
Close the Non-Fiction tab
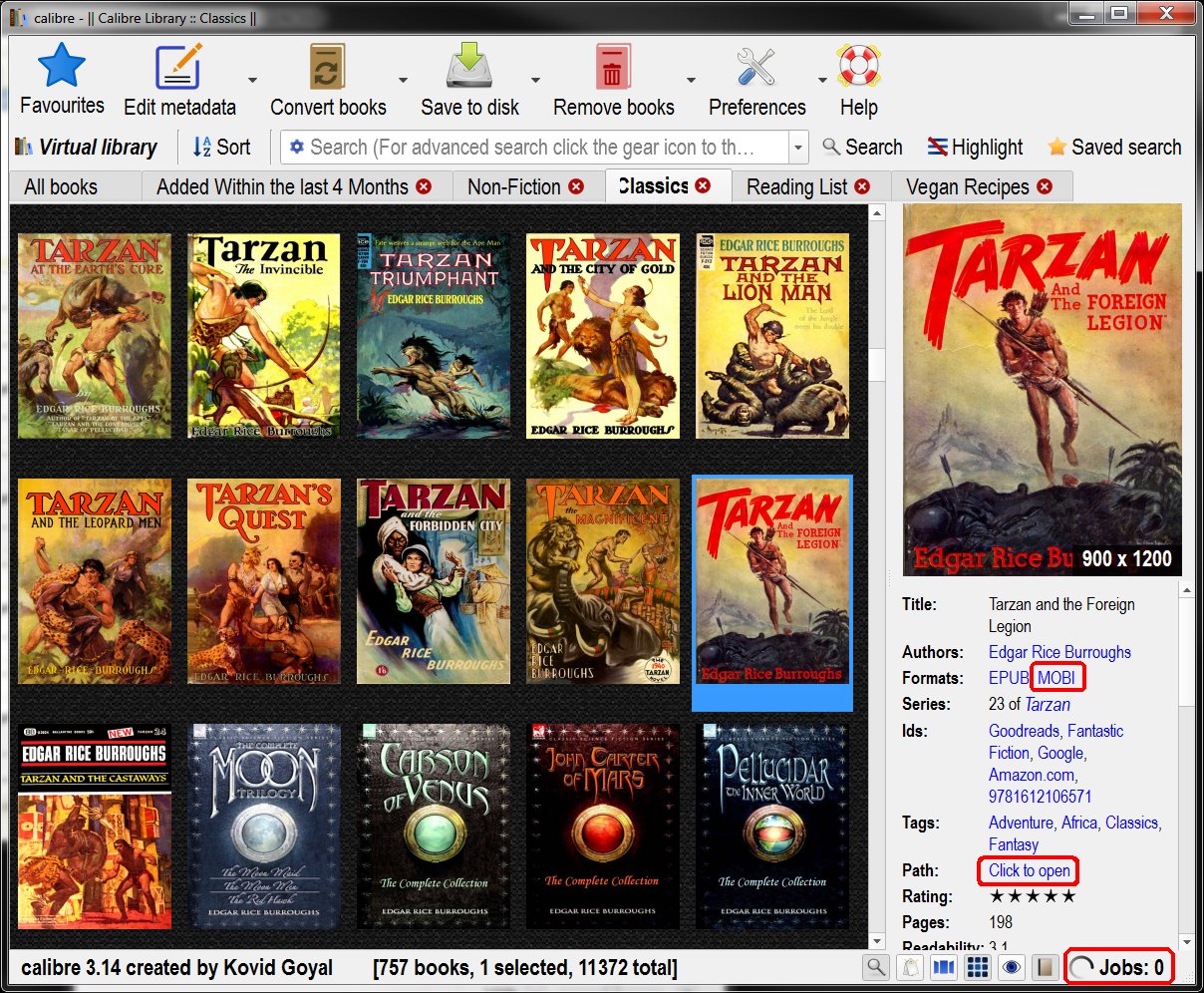click(576, 186)
